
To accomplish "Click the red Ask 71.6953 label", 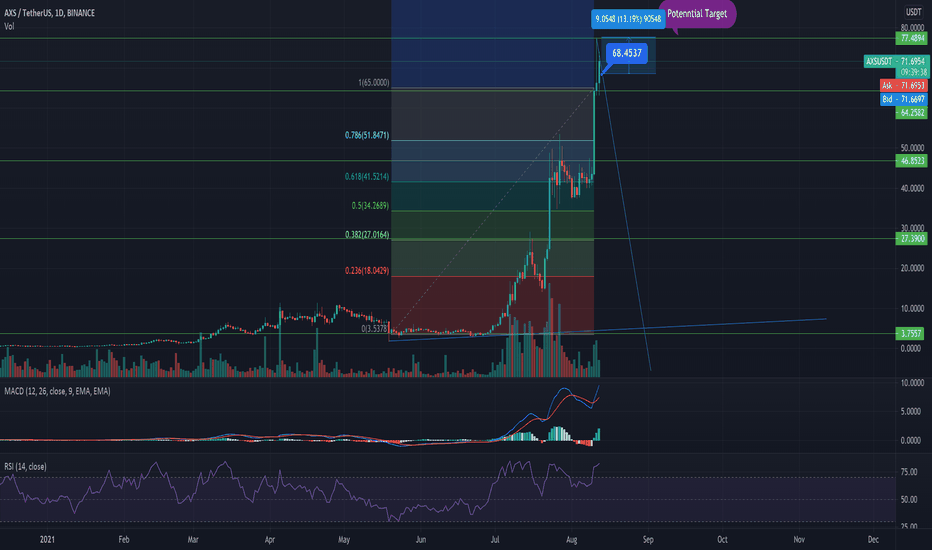I will point(903,86).
